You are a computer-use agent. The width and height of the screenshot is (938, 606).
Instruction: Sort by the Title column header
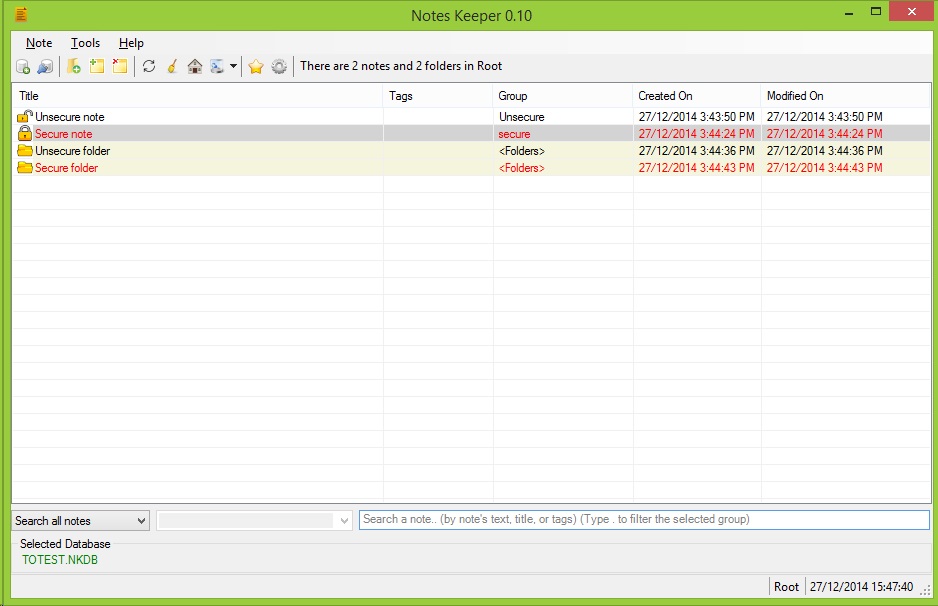(29, 96)
